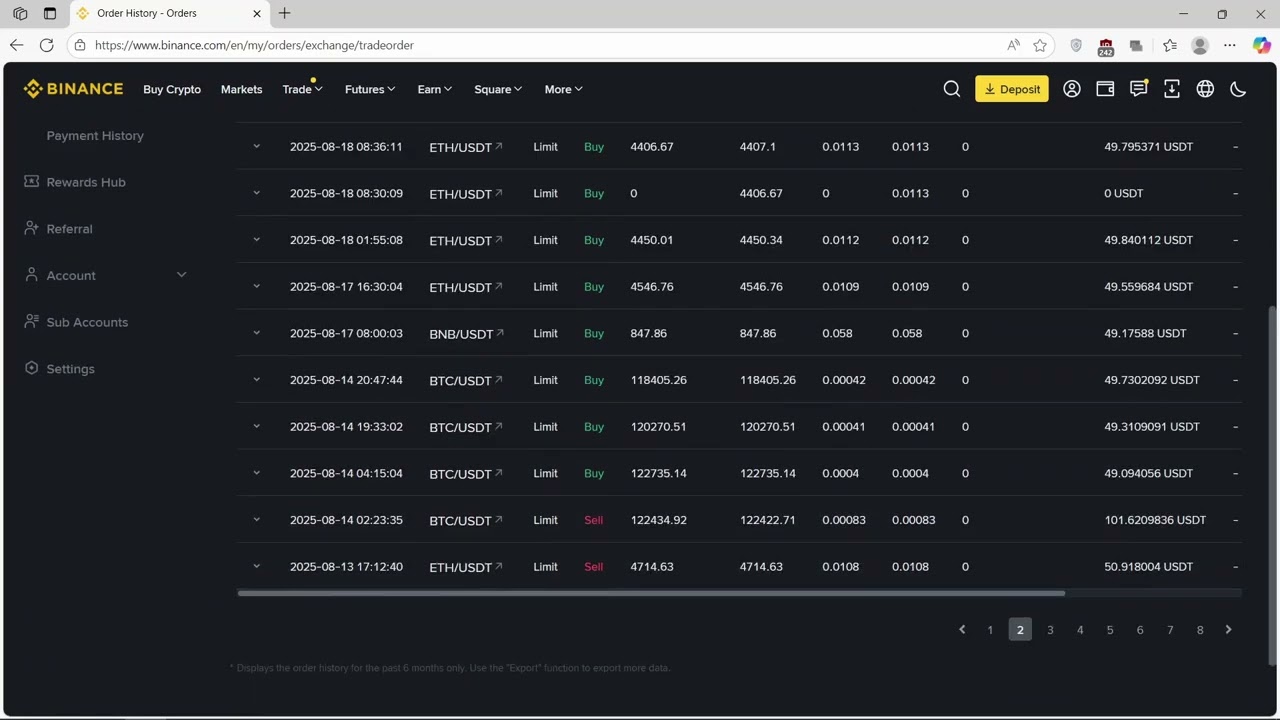Open the browser profile avatar
The image size is (1280, 720).
[1200, 45]
